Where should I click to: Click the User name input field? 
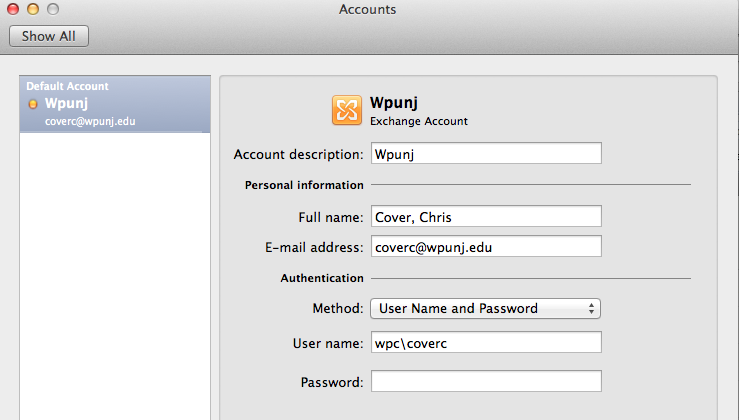coord(486,343)
